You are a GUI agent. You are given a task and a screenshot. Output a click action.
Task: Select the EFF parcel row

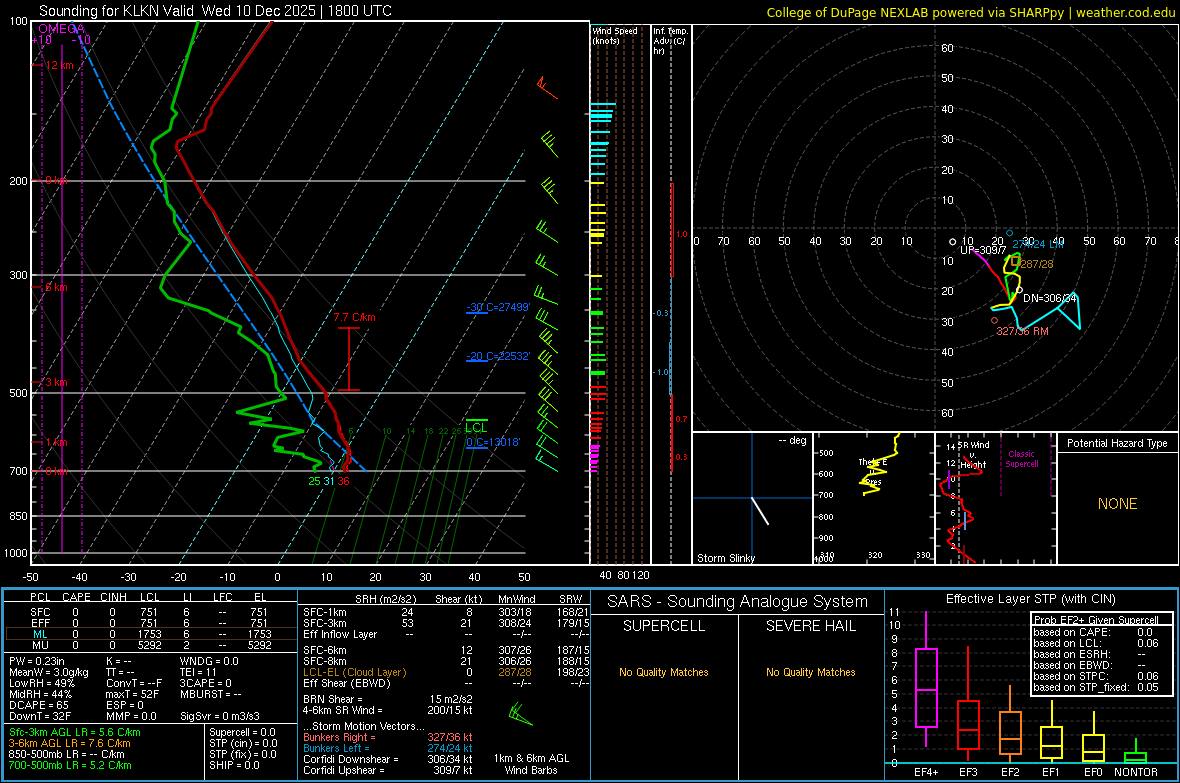(151, 623)
